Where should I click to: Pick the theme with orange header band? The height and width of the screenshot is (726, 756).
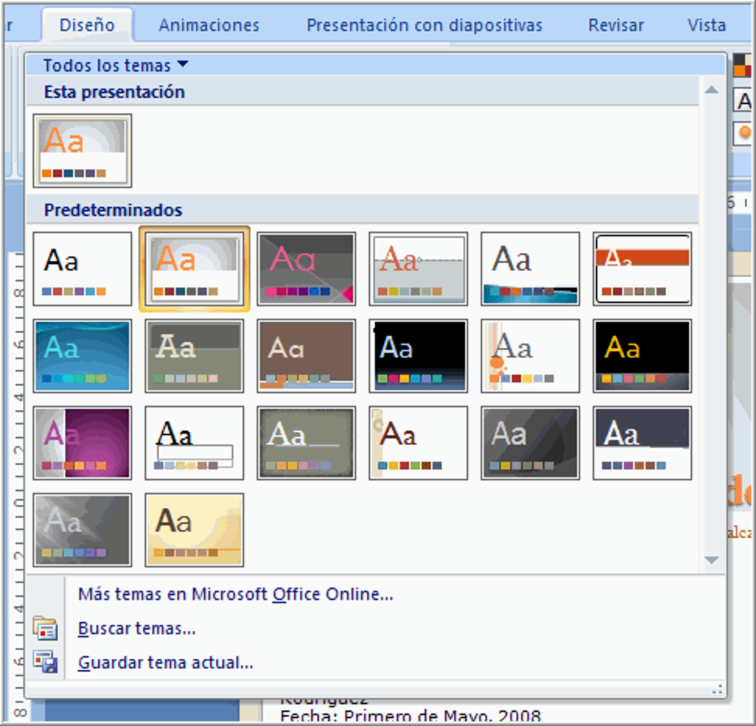pyautogui.click(x=642, y=269)
